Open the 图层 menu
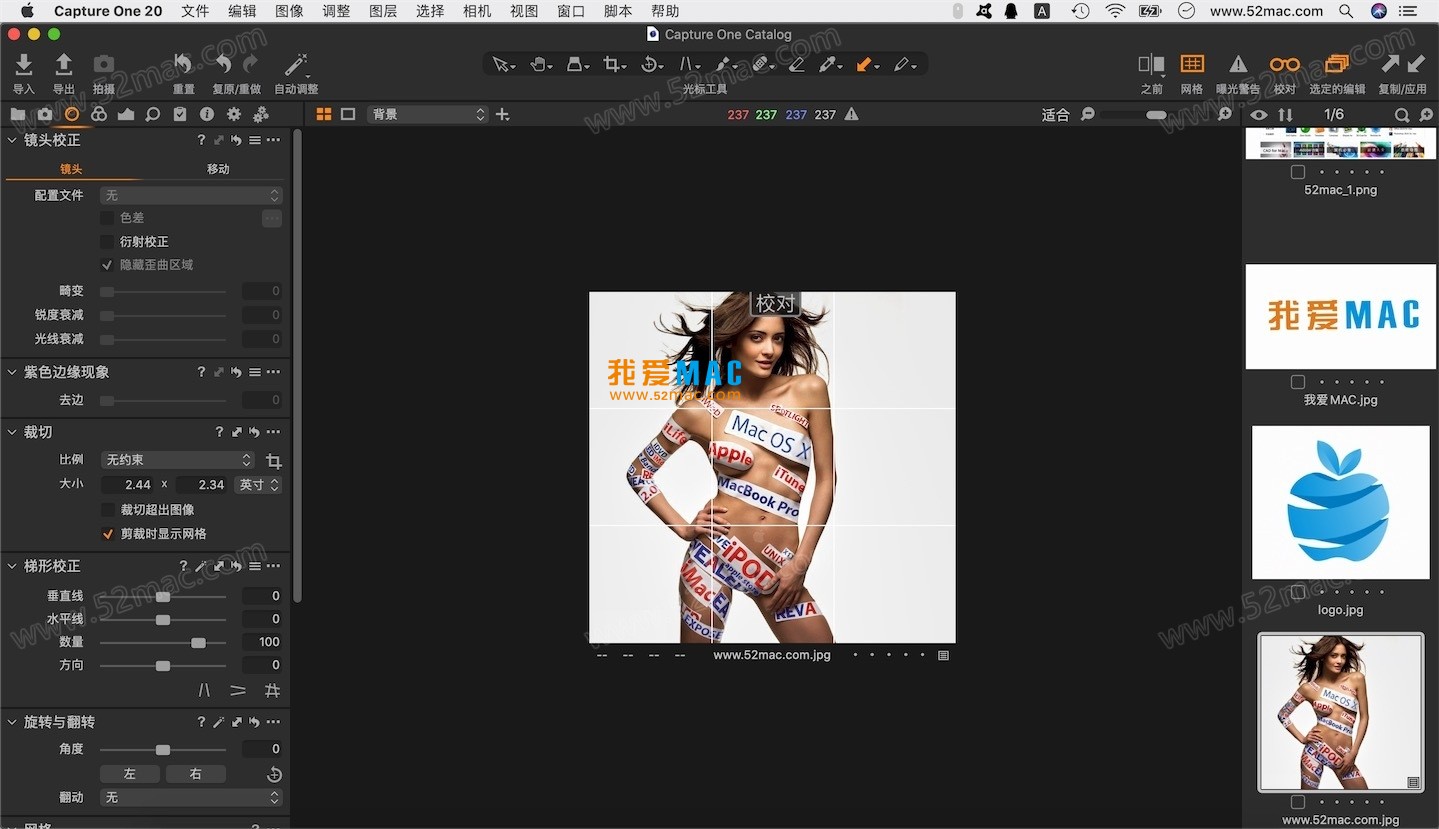The height and width of the screenshot is (829, 1439). coord(383,11)
